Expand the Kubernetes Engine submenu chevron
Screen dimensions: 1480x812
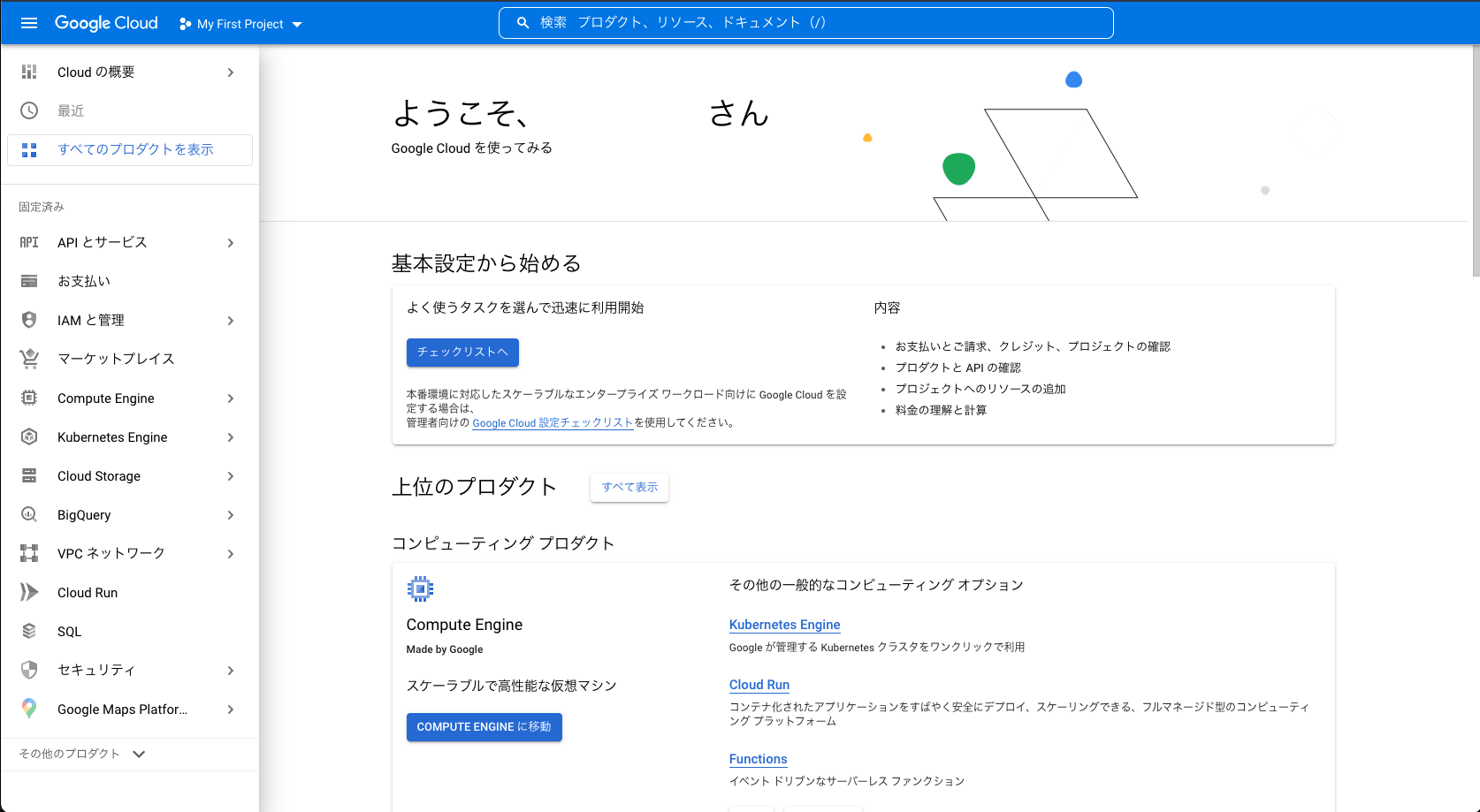point(231,437)
